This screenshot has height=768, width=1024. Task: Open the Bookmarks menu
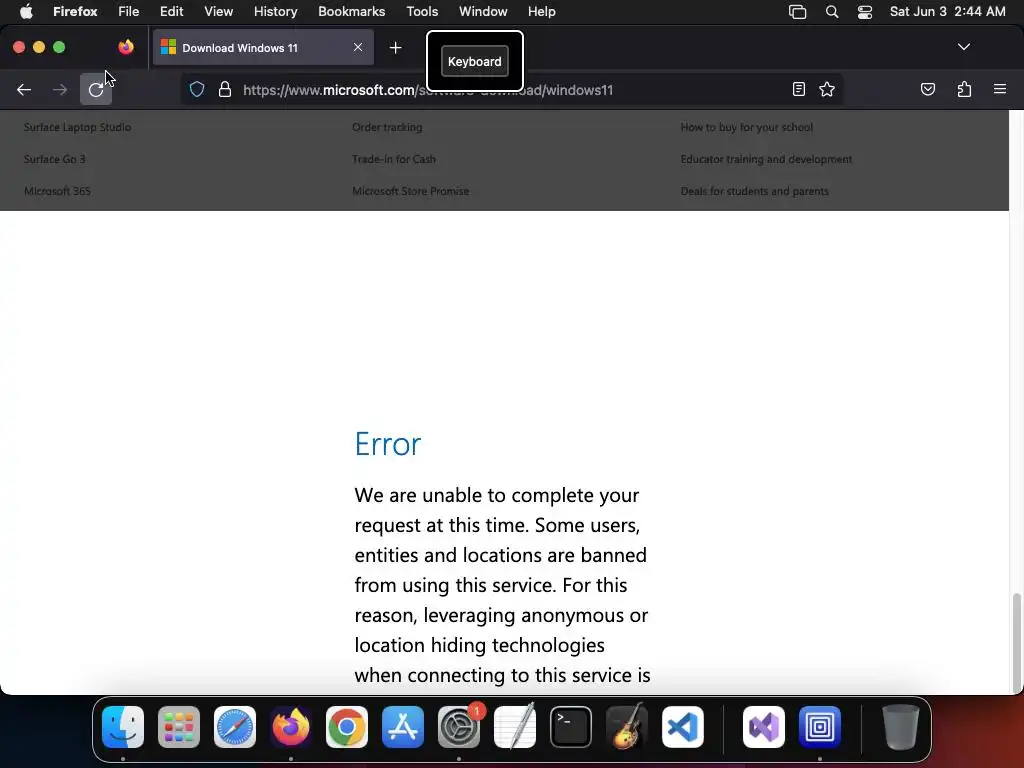tap(351, 12)
